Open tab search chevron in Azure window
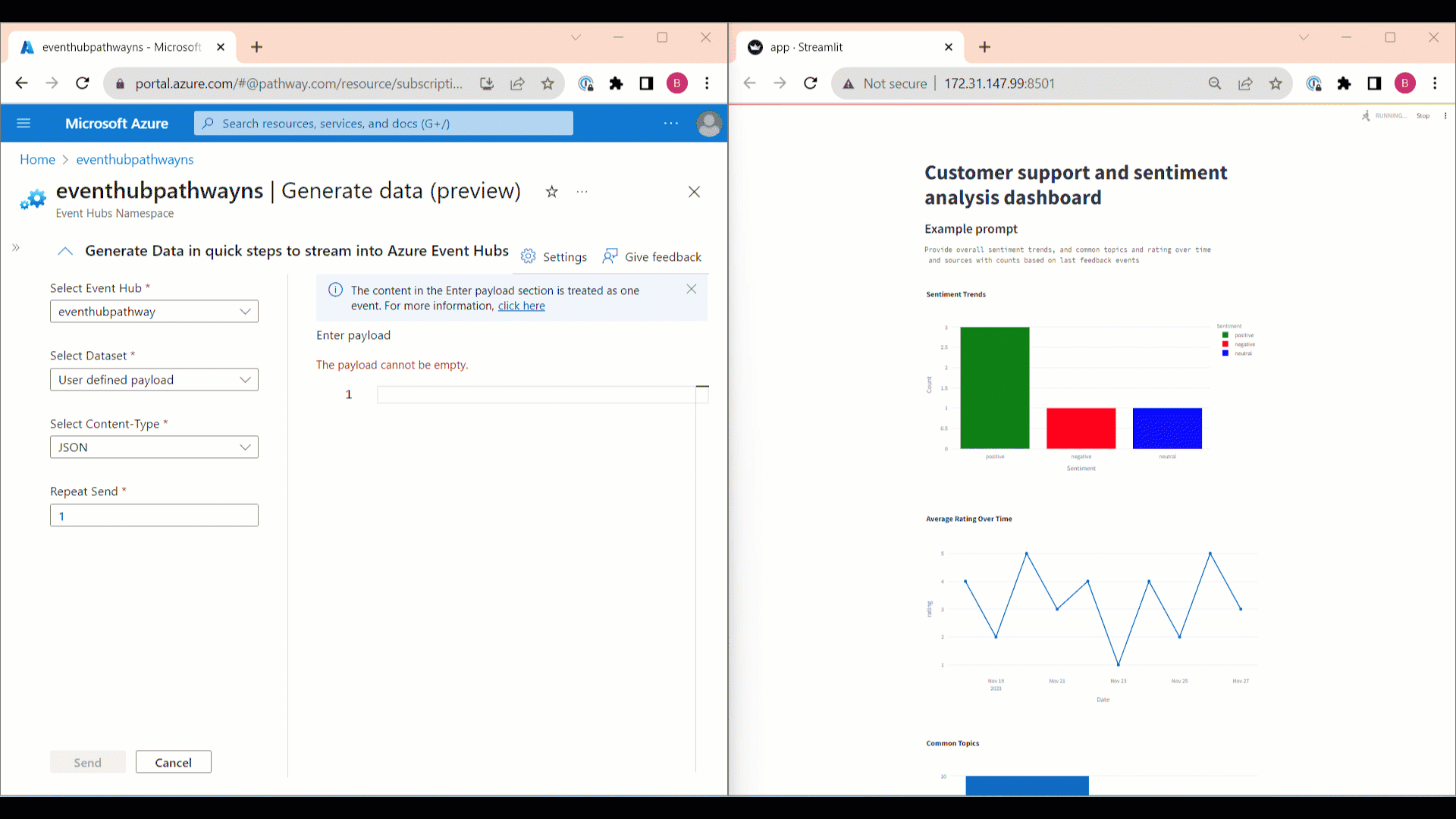Viewport: 1456px width, 819px height. 576,37
